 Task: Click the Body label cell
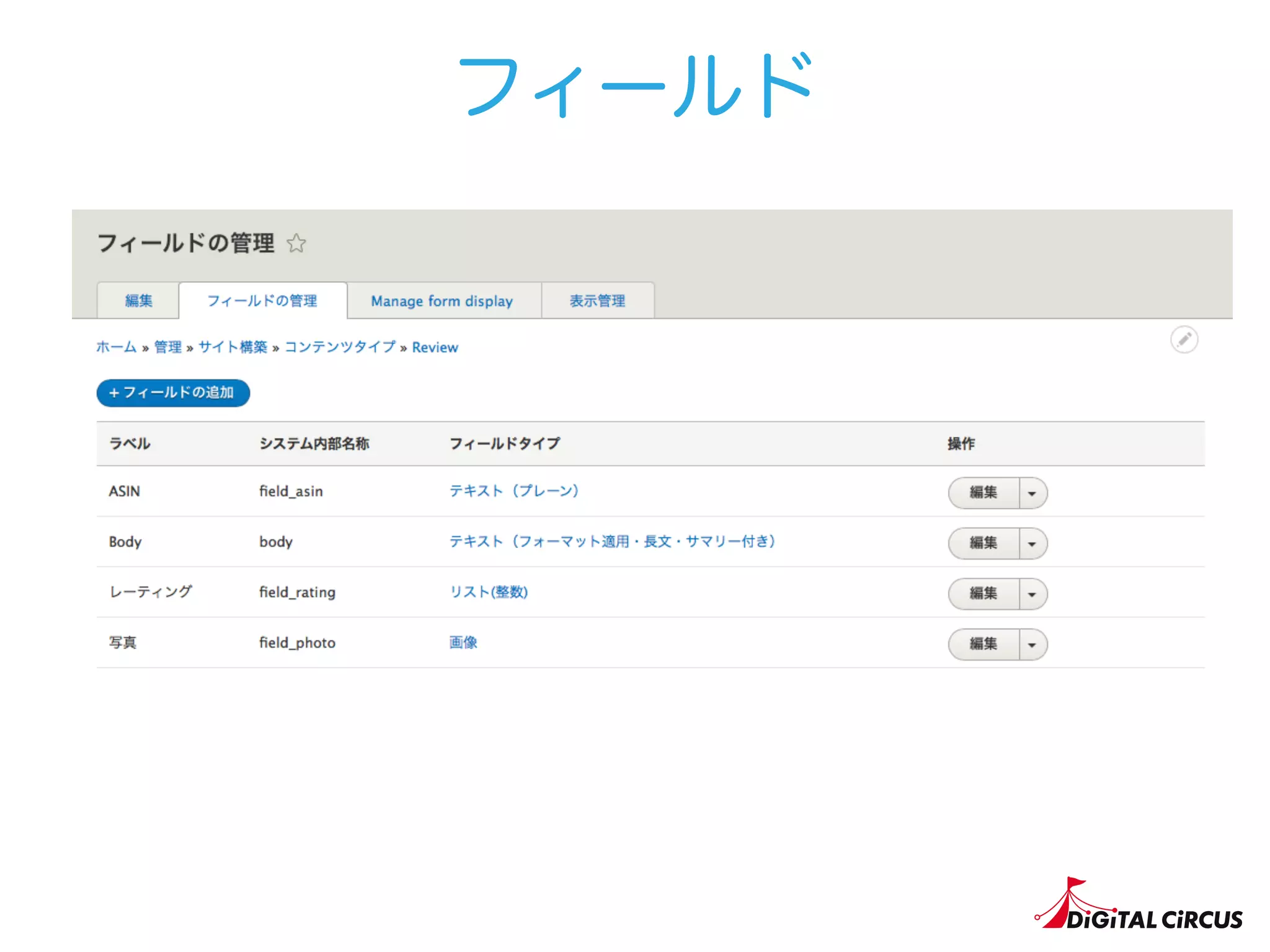pyautogui.click(x=125, y=542)
